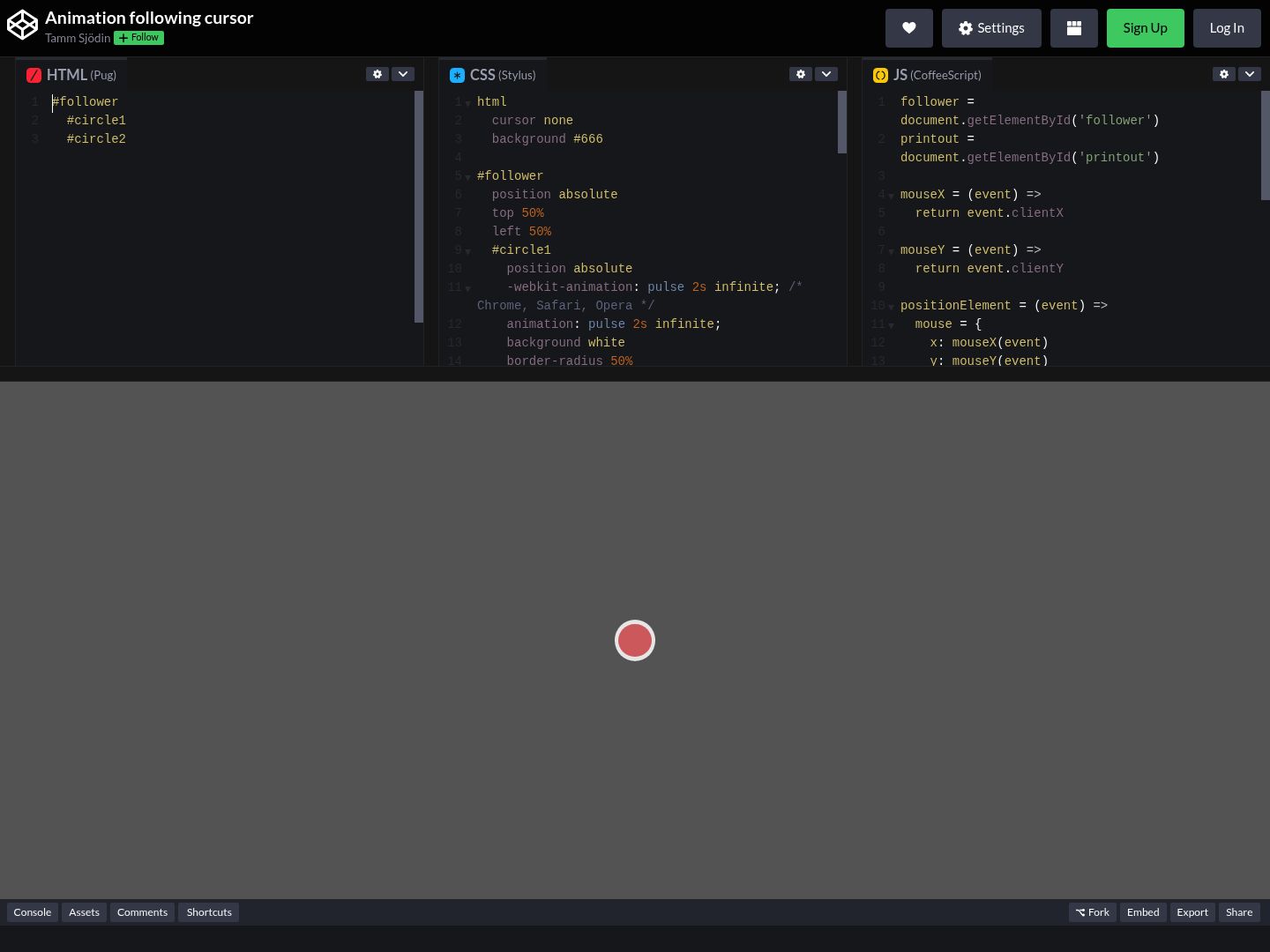Open CSS editor settings gear icon
The height and width of the screenshot is (952, 1270).
(801, 74)
